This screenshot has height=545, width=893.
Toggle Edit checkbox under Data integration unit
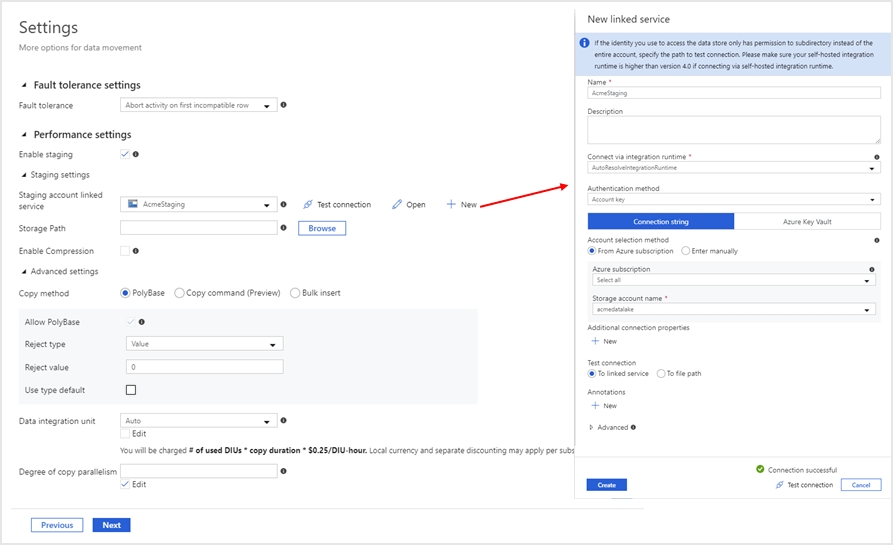(125, 433)
